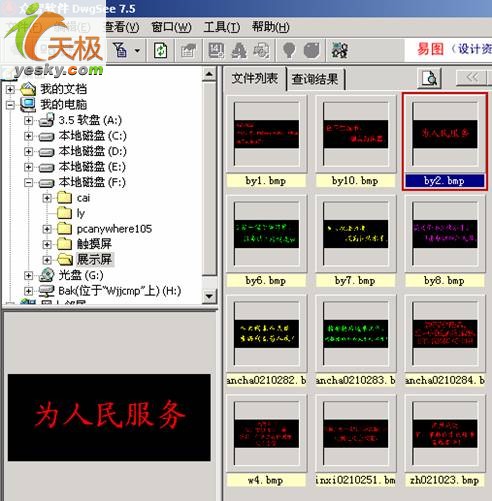Click the gears settings toolbar icon

340,51
